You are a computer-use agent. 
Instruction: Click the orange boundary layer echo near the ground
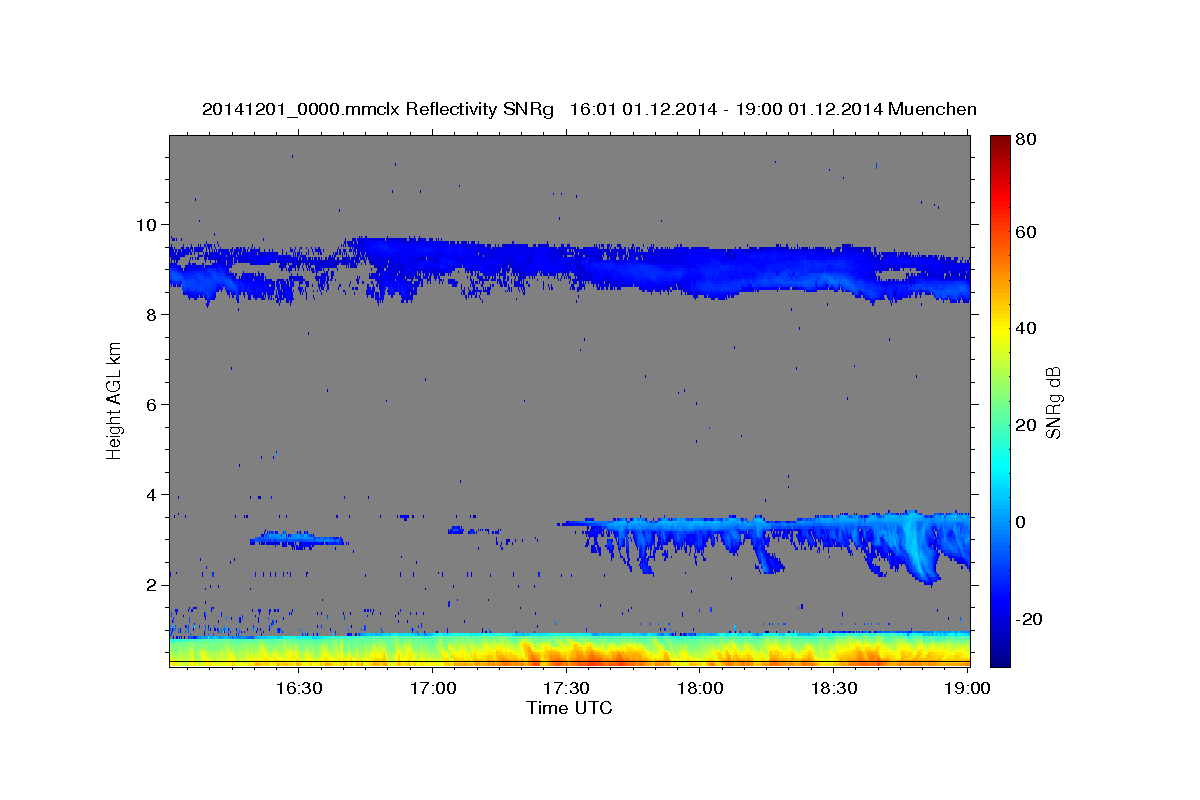pos(570,652)
